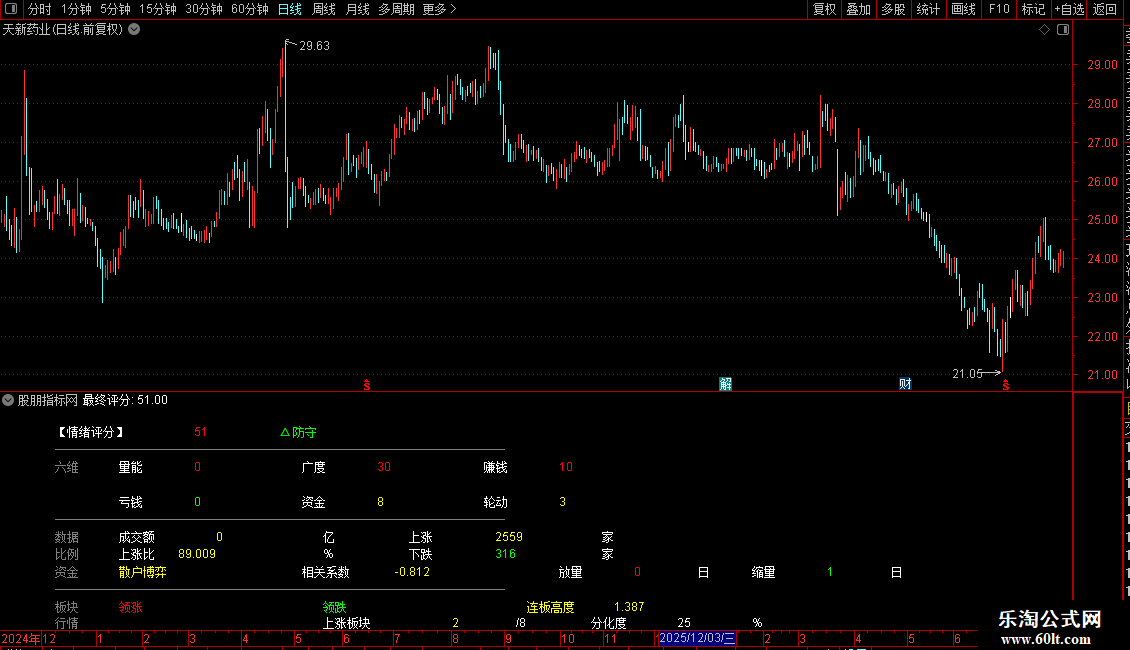Toggle the side panel icon at chart top-right

[1063, 30]
